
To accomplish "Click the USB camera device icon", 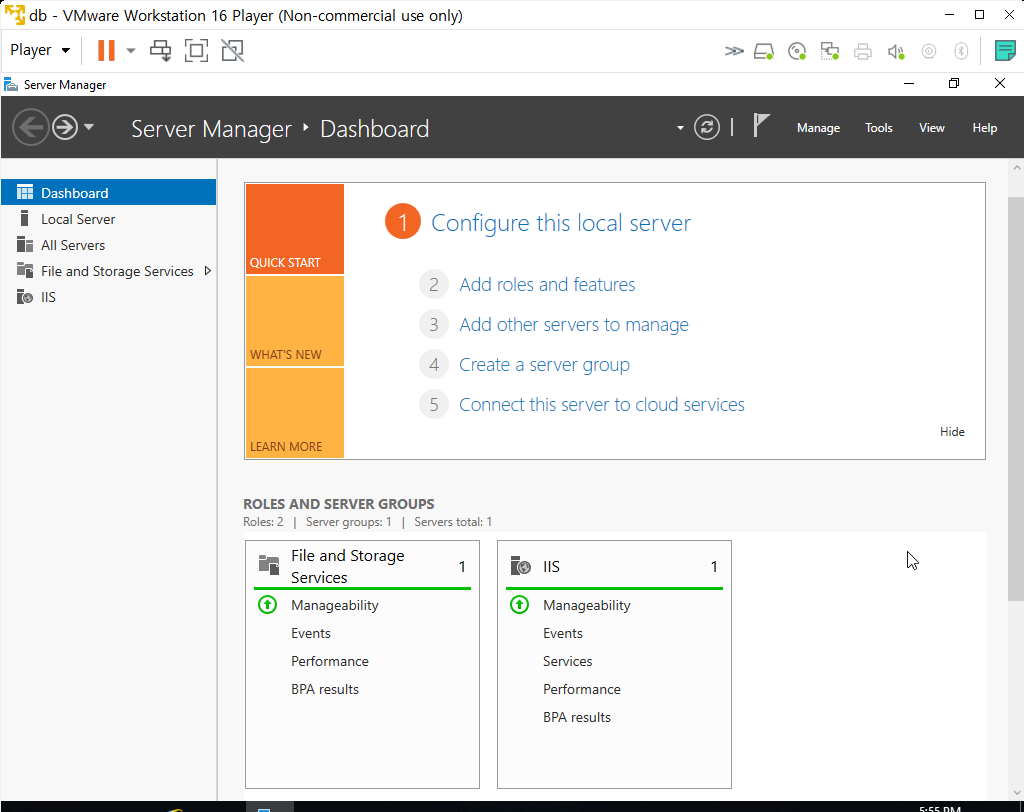I will coord(929,51).
